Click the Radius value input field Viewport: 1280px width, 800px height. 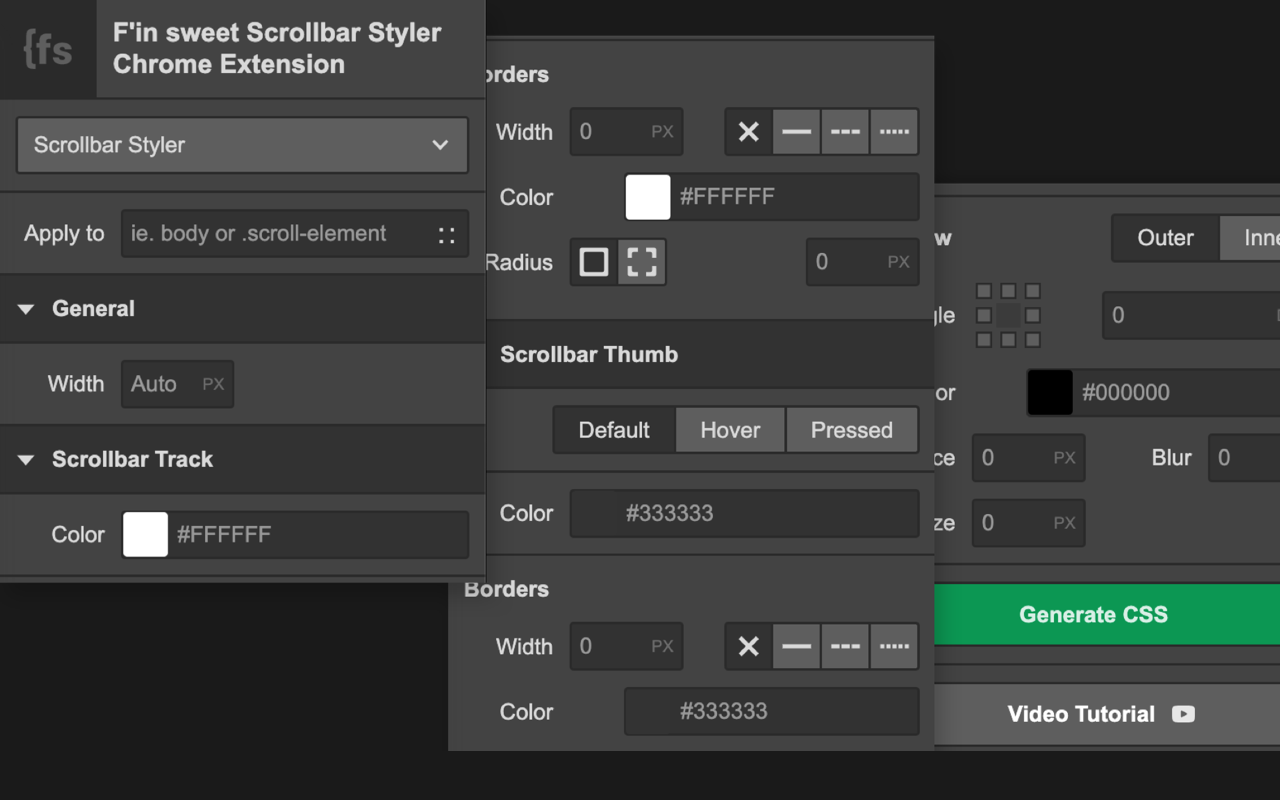tap(862, 263)
